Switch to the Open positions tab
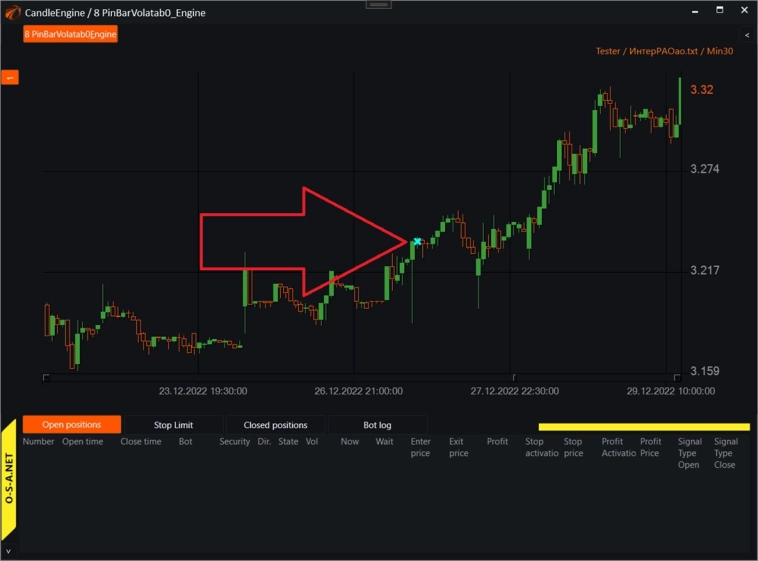 pos(71,425)
